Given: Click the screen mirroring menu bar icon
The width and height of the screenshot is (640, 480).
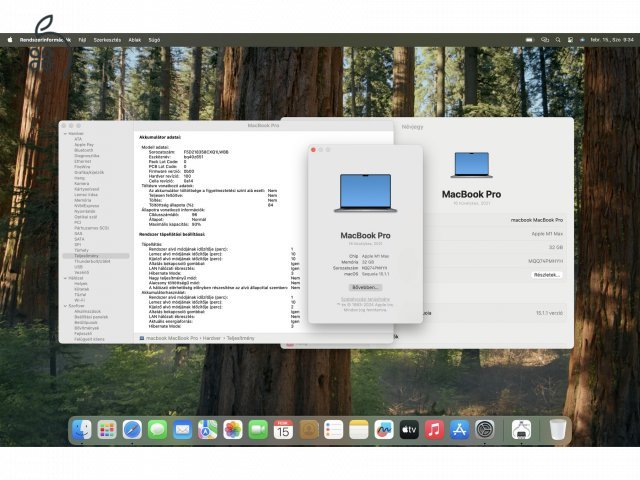Looking at the screenshot, I should [545, 40].
